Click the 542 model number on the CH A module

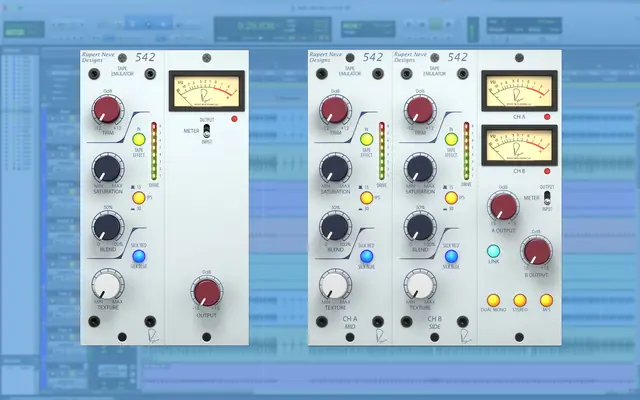tap(372, 57)
